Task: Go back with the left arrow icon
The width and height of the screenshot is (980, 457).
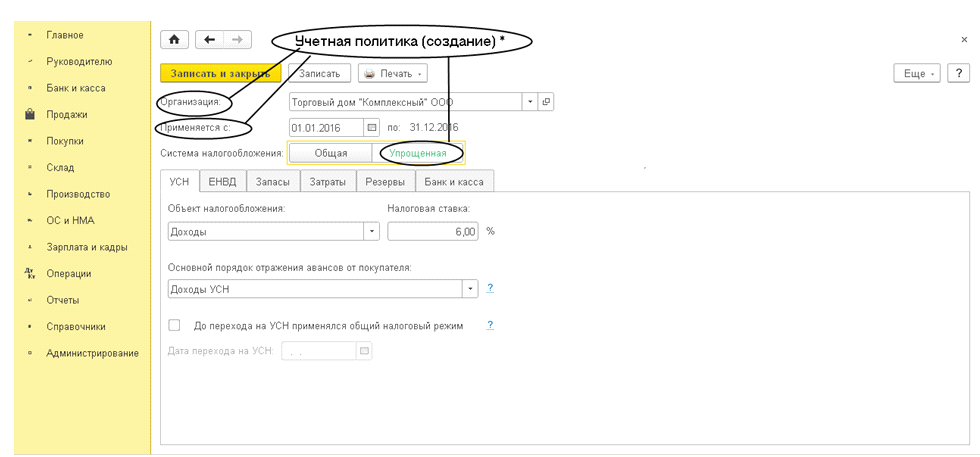Action: (209, 39)
